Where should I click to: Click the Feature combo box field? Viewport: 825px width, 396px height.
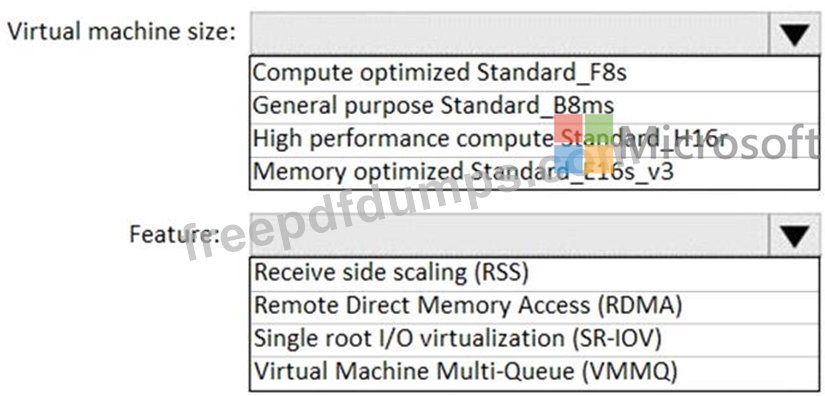(509, 235)
